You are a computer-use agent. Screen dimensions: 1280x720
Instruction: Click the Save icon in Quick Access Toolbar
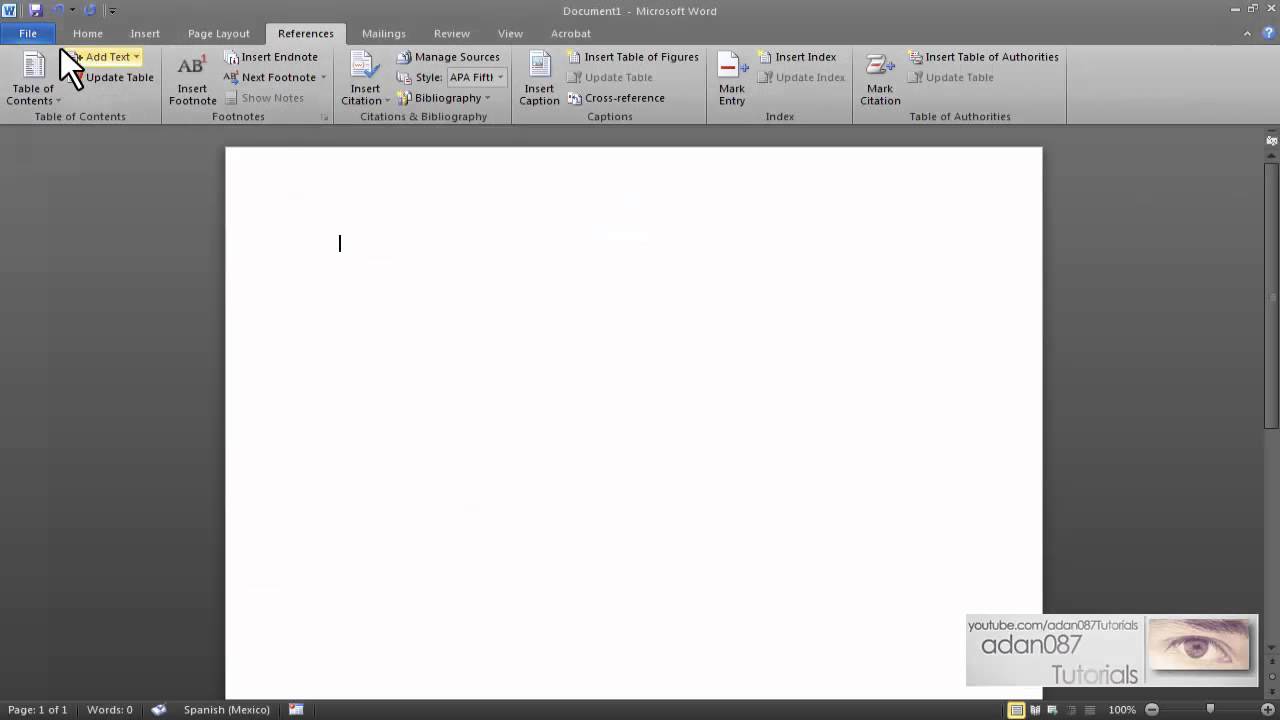[36, 10]
